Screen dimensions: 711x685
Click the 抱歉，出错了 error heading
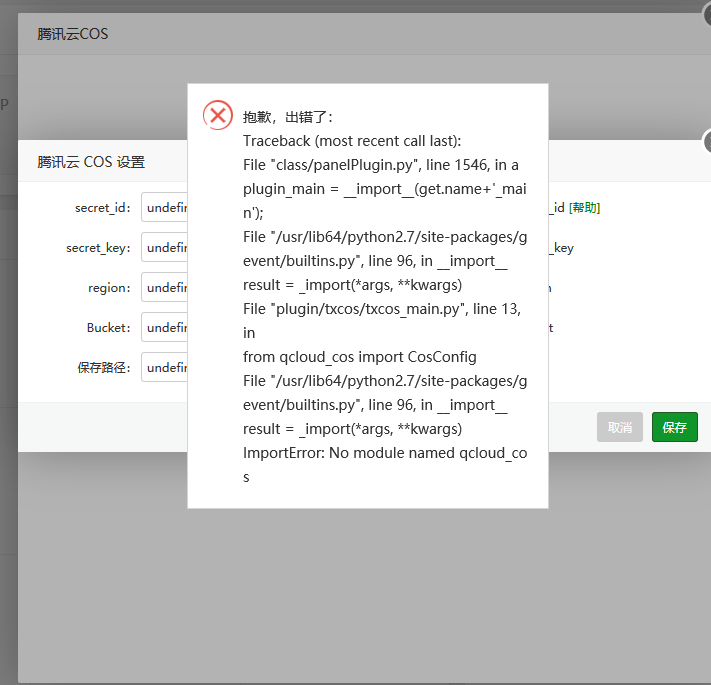click(x=287, y=117)
